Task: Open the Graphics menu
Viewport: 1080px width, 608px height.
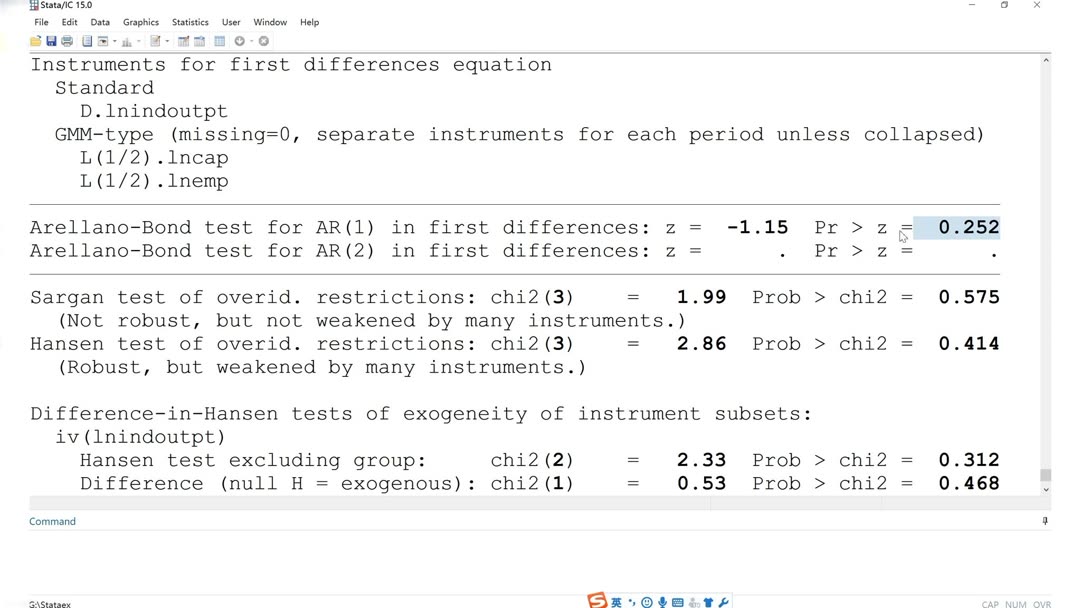Action: (x=141, y=22)
